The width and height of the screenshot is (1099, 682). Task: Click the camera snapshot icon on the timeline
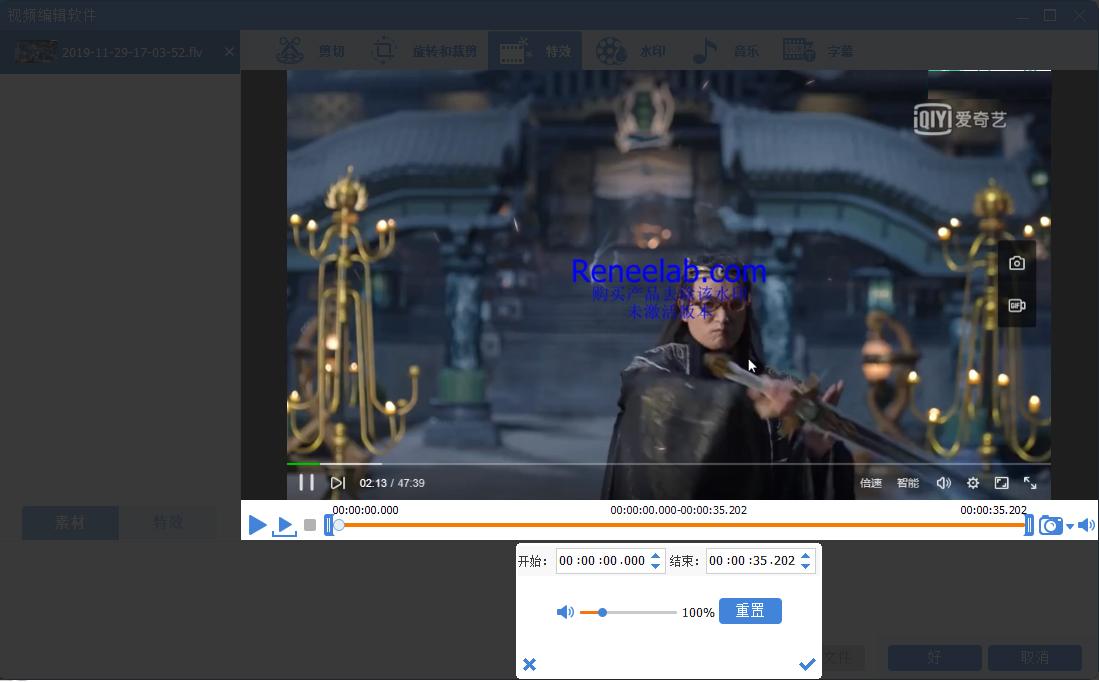point(1050,525)
